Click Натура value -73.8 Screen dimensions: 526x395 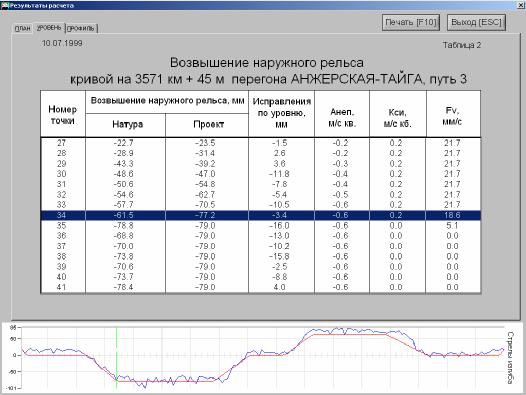click(123, 256)
